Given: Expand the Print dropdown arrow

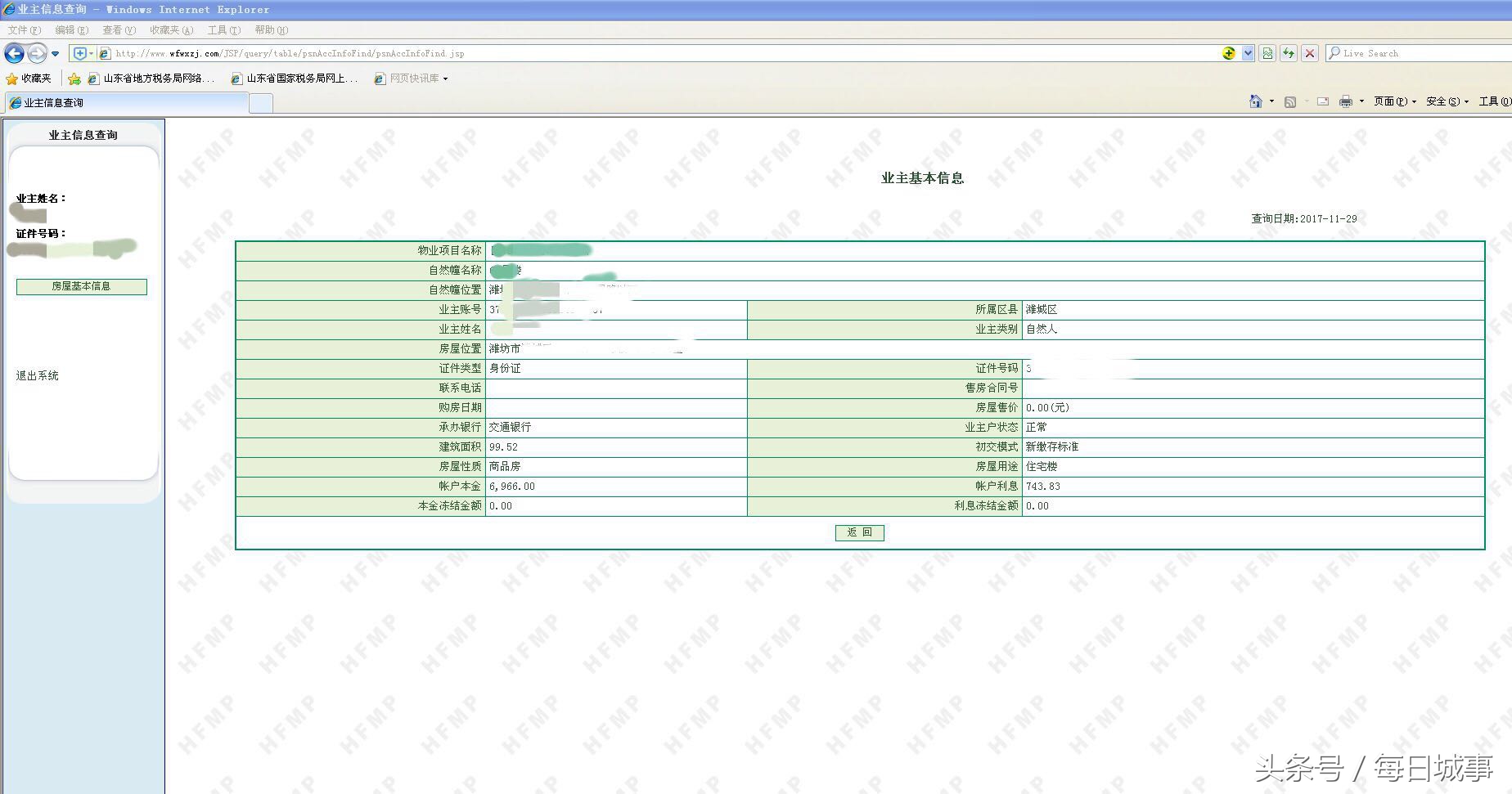Looking at the screenshot, I should 1361,101.
